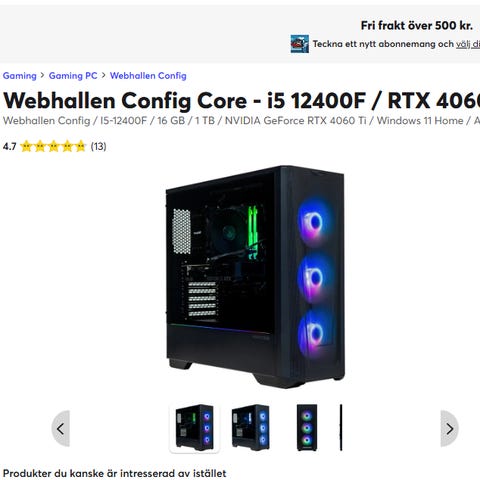Image resolution: width=480 pixels, height=480 pixels.
Task: Click the chevron after Gaming breadcrumb
Action: tap(42, 75)
